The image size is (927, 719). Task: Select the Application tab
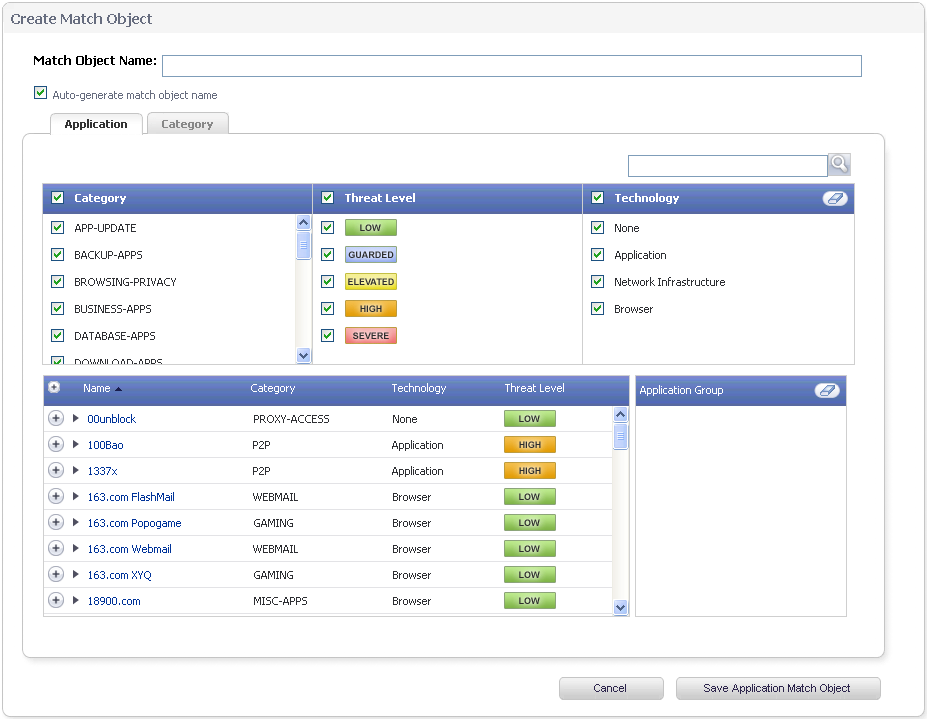tap(96, 124)
